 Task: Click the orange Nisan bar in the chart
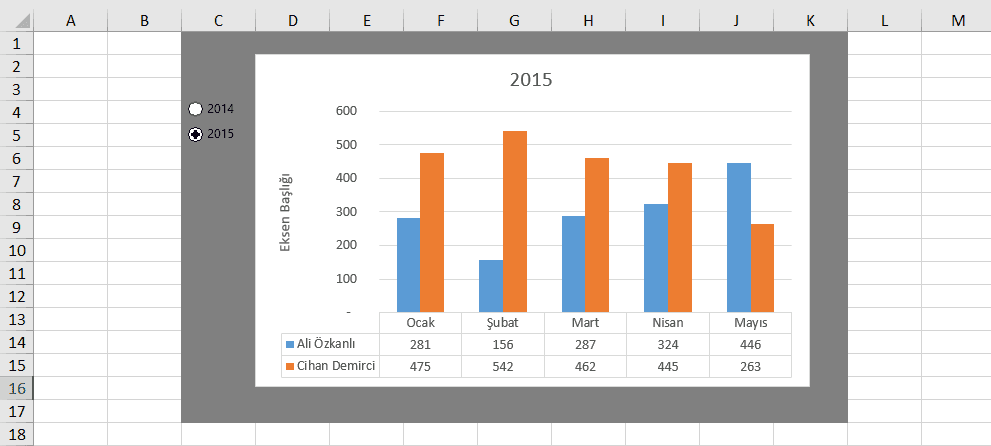pos(679,237)
